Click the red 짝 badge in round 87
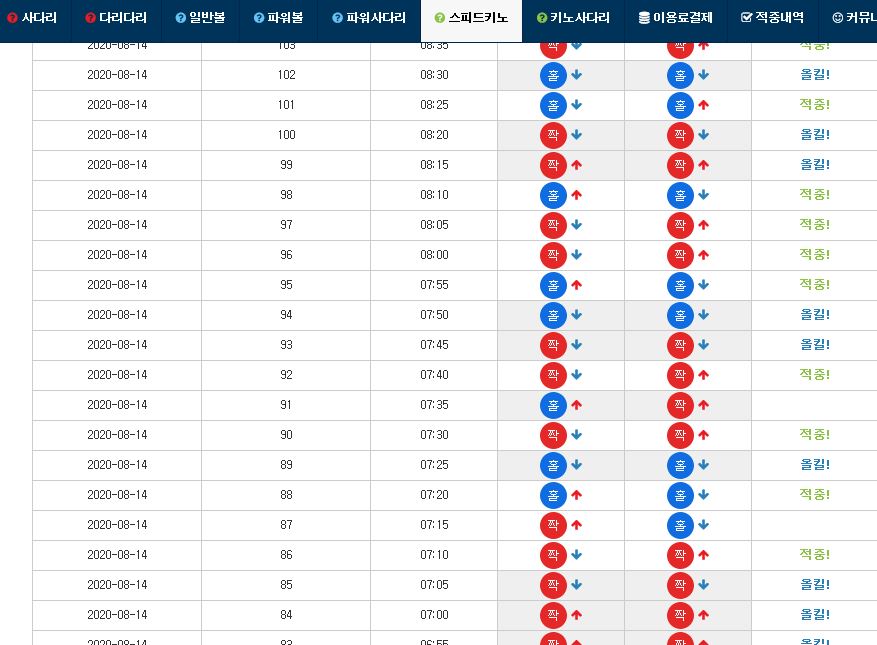Image resolution: width=877 pixels, height=645 pixels. [553, 525]
